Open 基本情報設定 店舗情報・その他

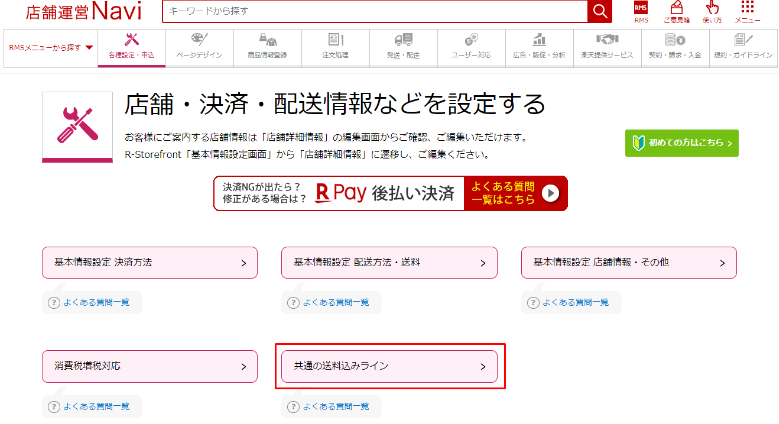(629, 262)
